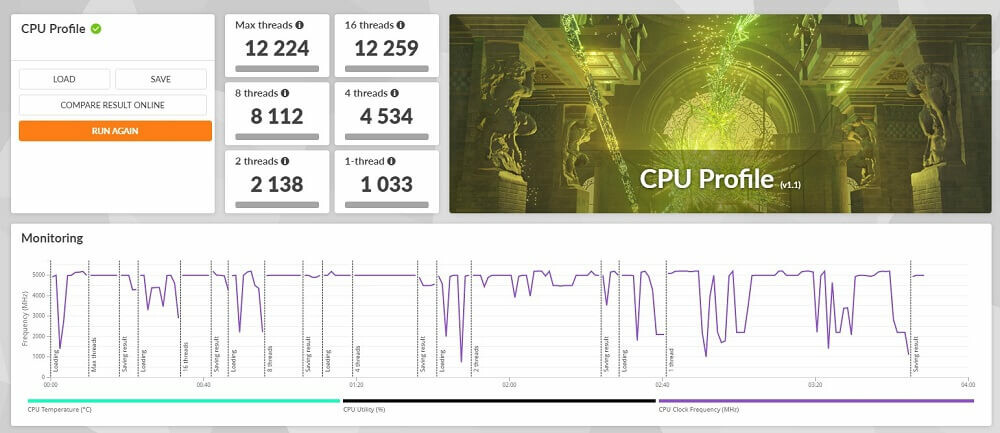
Task: Select the Max threads score 12 224
Action: point(277,48)
